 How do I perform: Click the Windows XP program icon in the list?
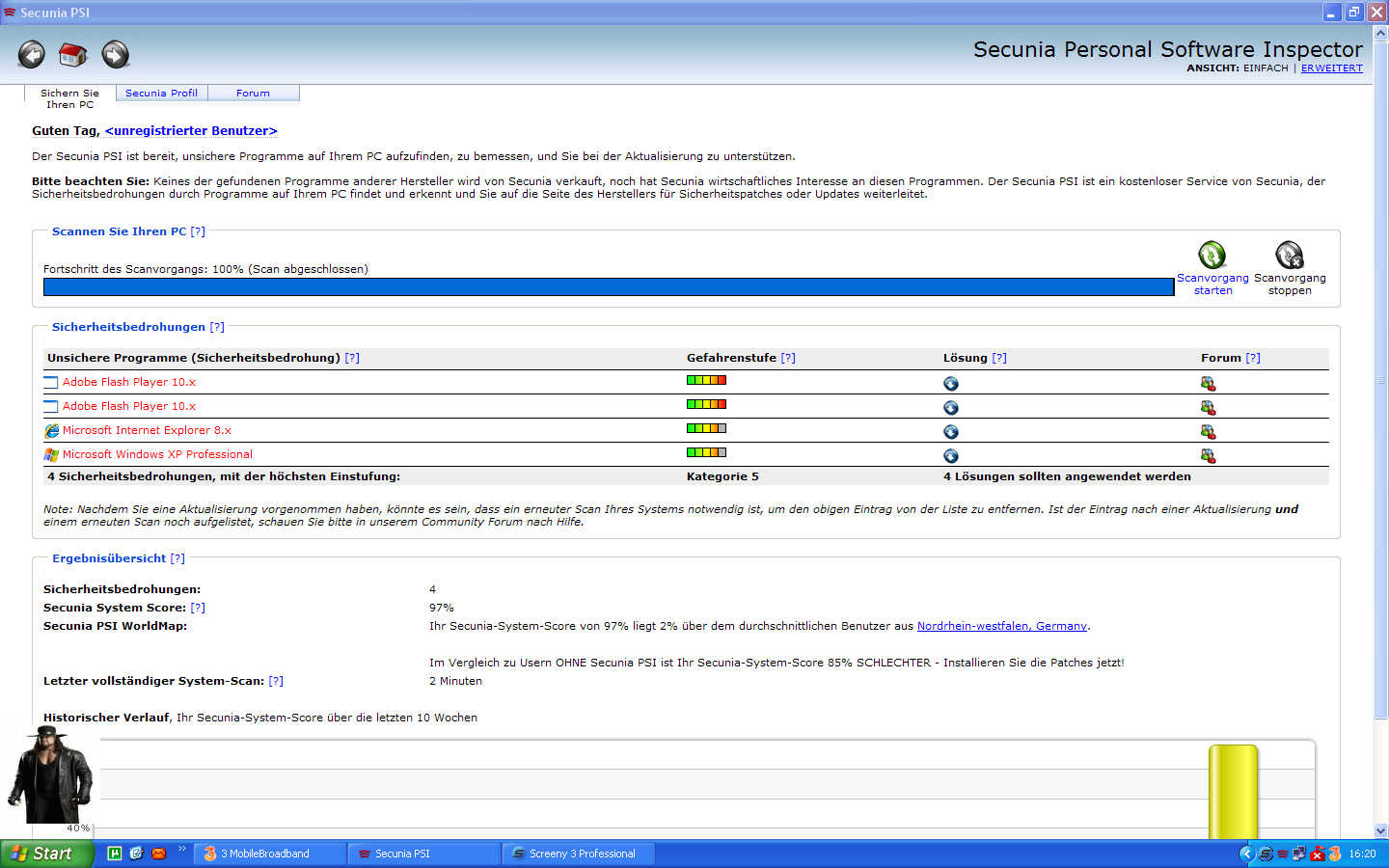point(51,455)
